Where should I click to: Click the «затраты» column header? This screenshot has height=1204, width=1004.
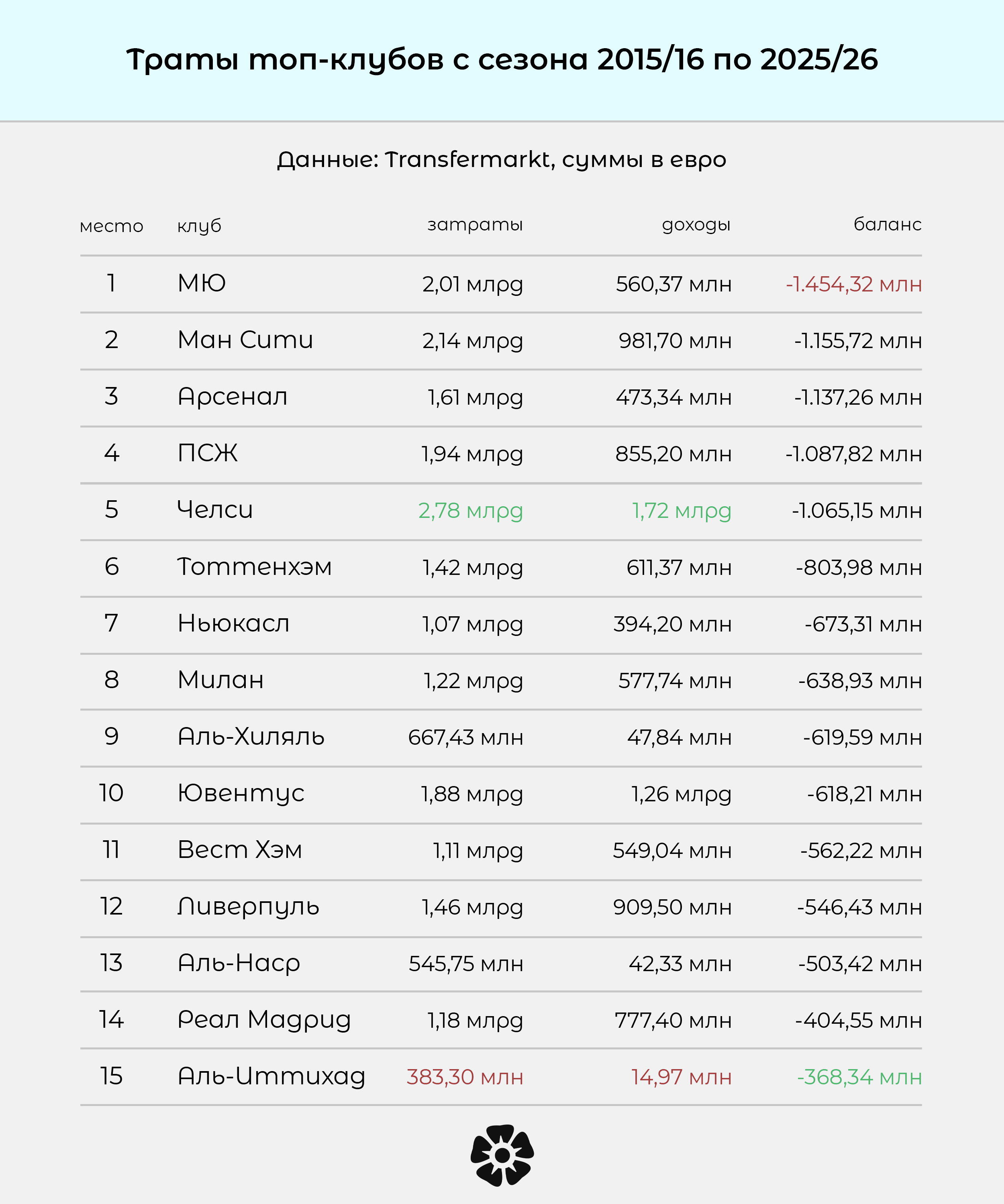coord(475,224)
